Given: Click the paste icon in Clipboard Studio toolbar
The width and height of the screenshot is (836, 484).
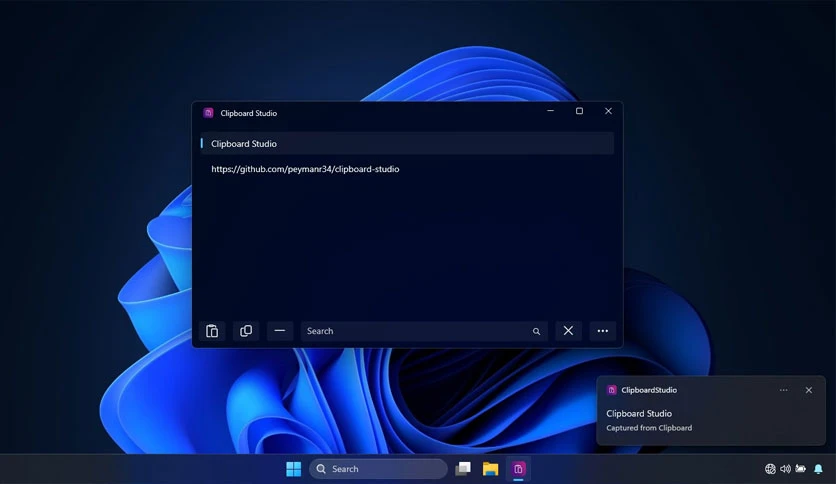Looking at the screenshot, I should 212,331.
